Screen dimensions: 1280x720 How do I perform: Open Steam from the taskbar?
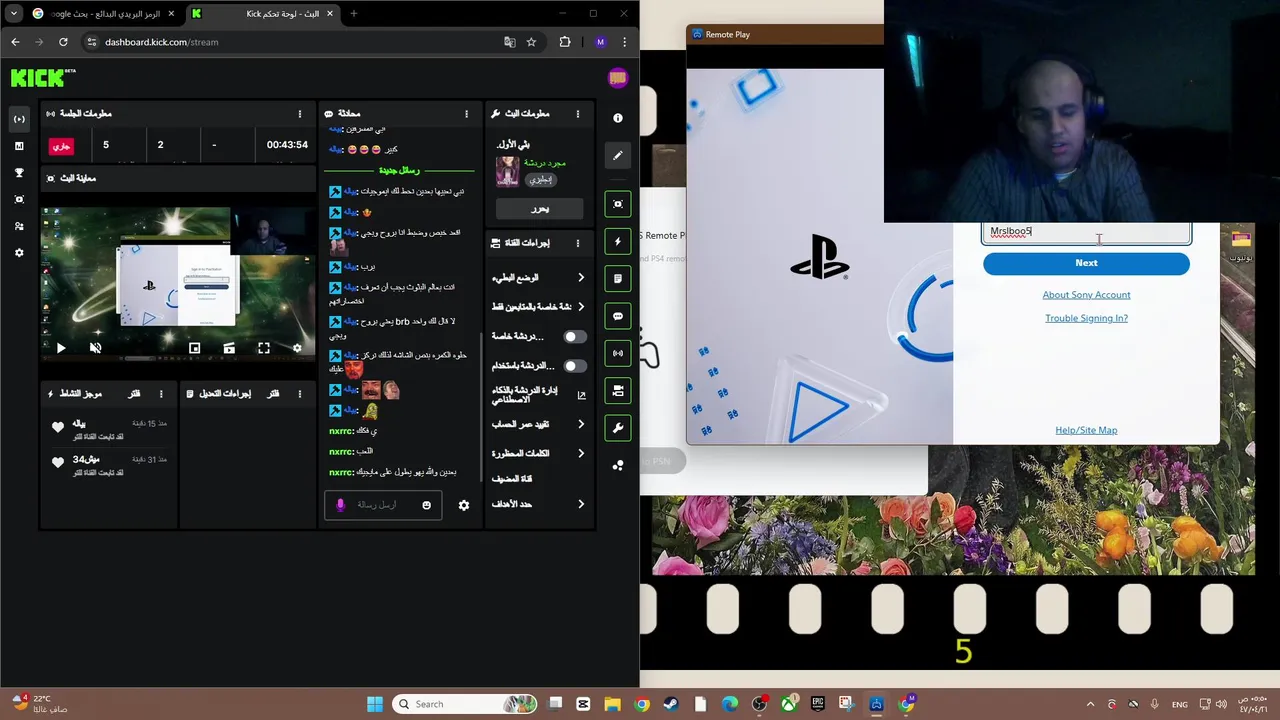click(x=671, y=704)
